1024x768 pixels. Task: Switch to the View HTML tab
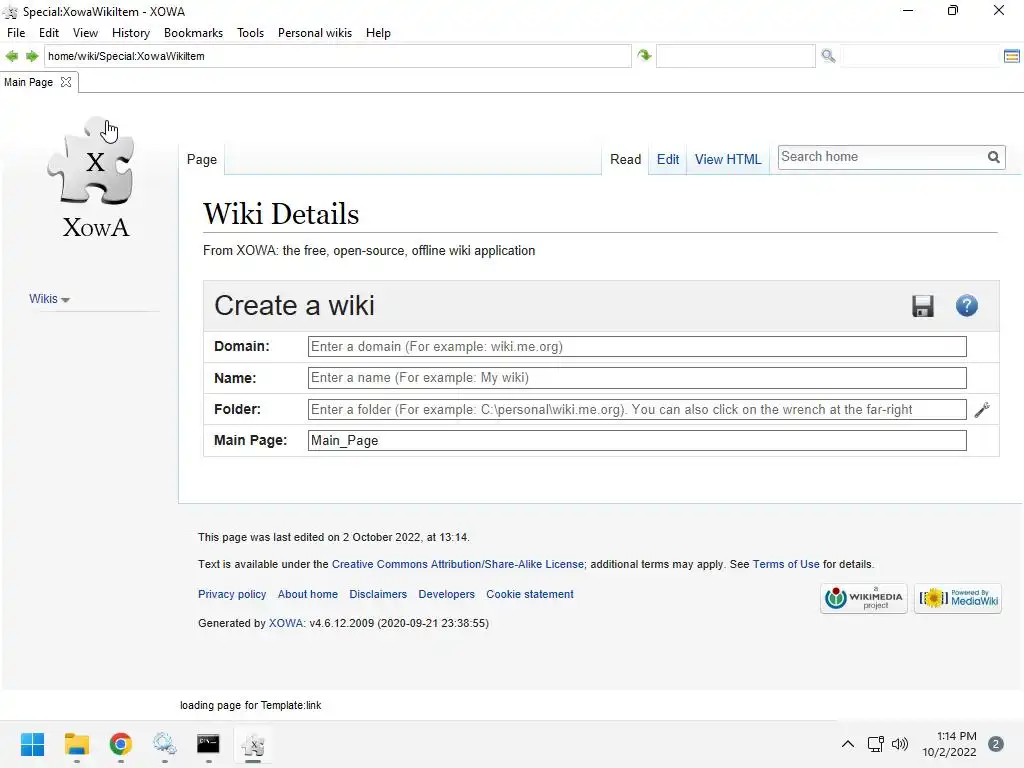pyautogui.click(x=728, y=159)
